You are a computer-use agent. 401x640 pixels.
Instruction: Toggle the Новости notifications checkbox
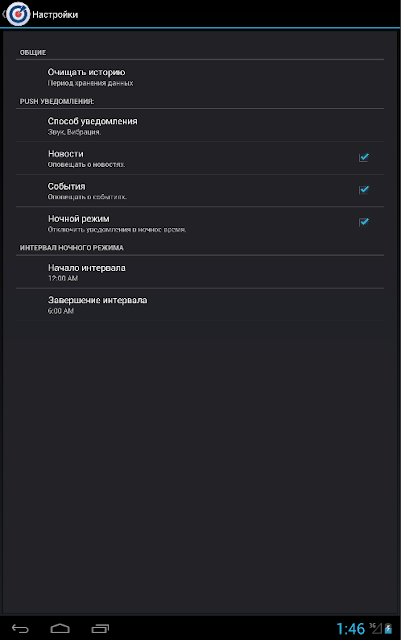pos(363,158)
